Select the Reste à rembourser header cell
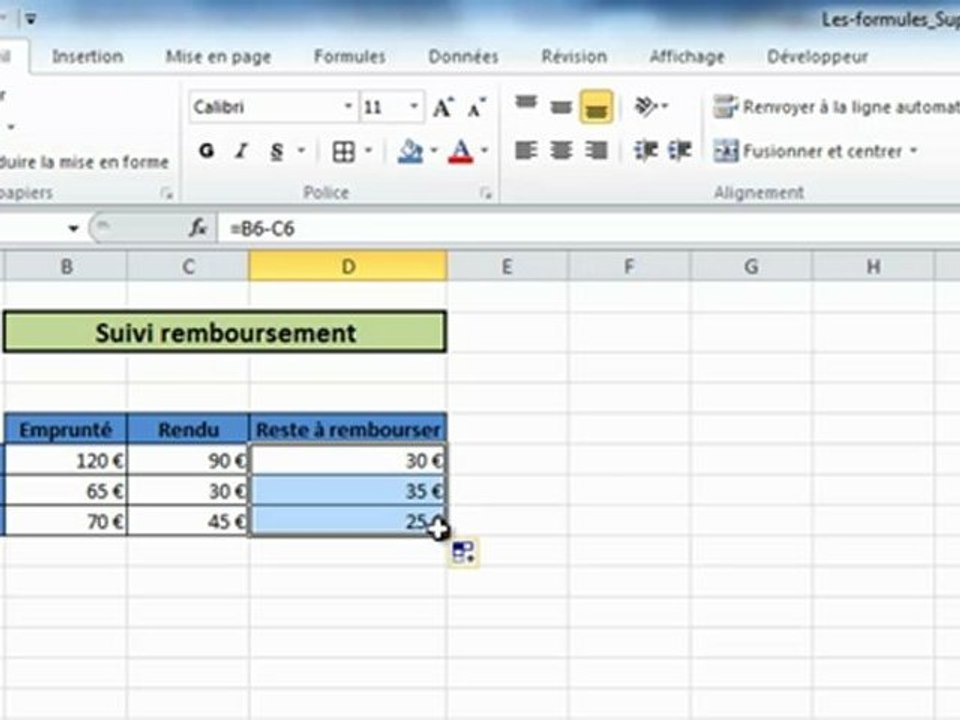960x720 pixels. 348,429
